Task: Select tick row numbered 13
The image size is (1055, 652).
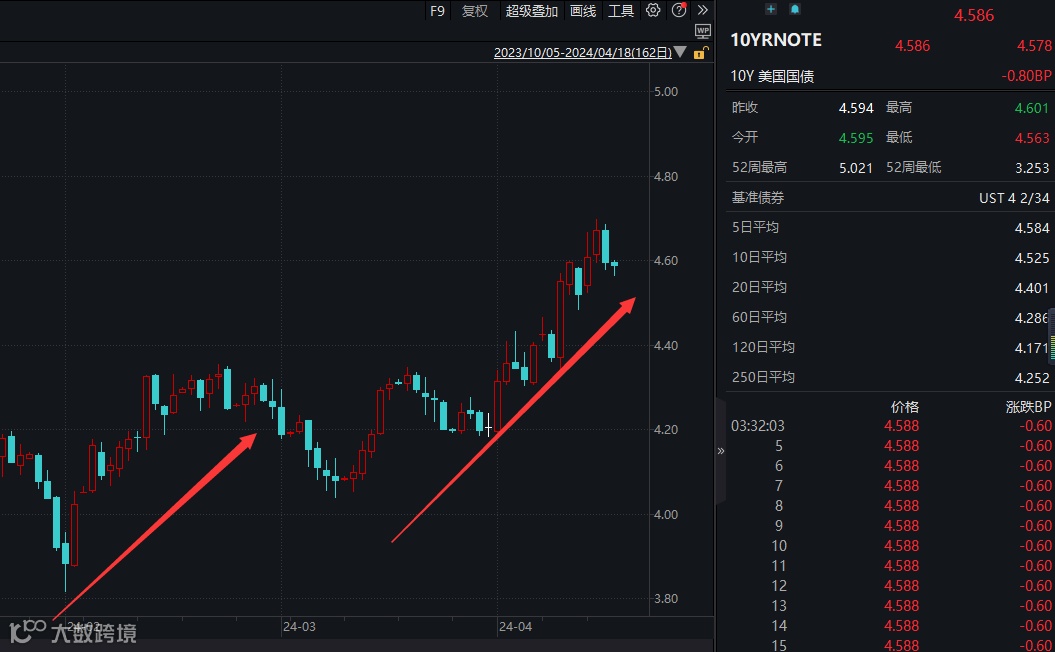Action: [890, 606]
